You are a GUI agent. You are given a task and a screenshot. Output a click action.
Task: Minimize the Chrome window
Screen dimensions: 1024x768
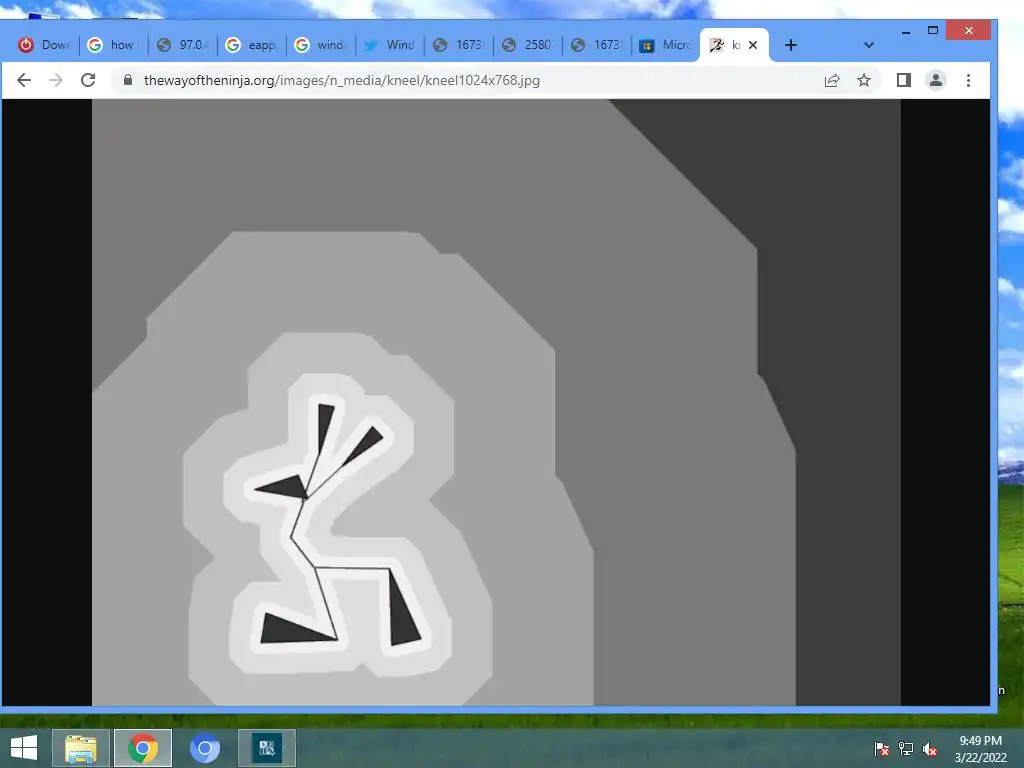(906, 31)
